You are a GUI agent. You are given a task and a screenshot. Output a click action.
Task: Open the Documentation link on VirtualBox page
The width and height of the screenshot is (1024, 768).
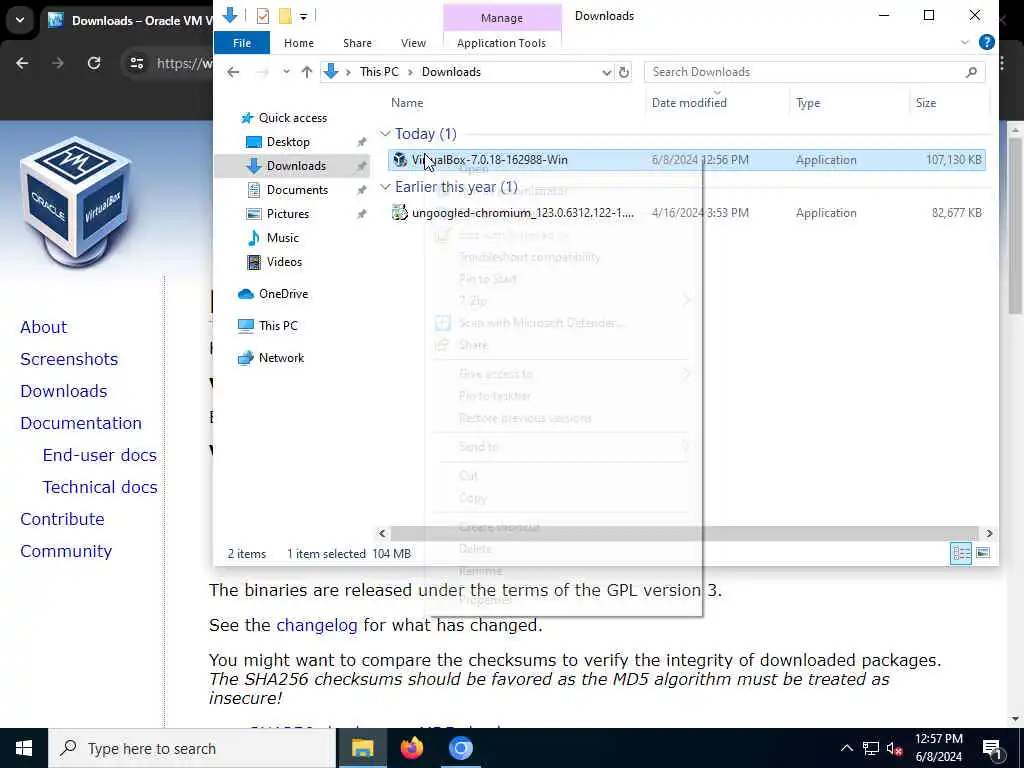[x=81, y=423]
